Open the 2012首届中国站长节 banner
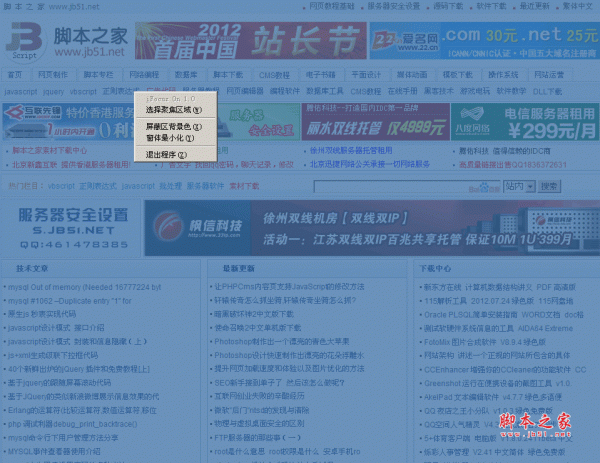 point(251,41)
